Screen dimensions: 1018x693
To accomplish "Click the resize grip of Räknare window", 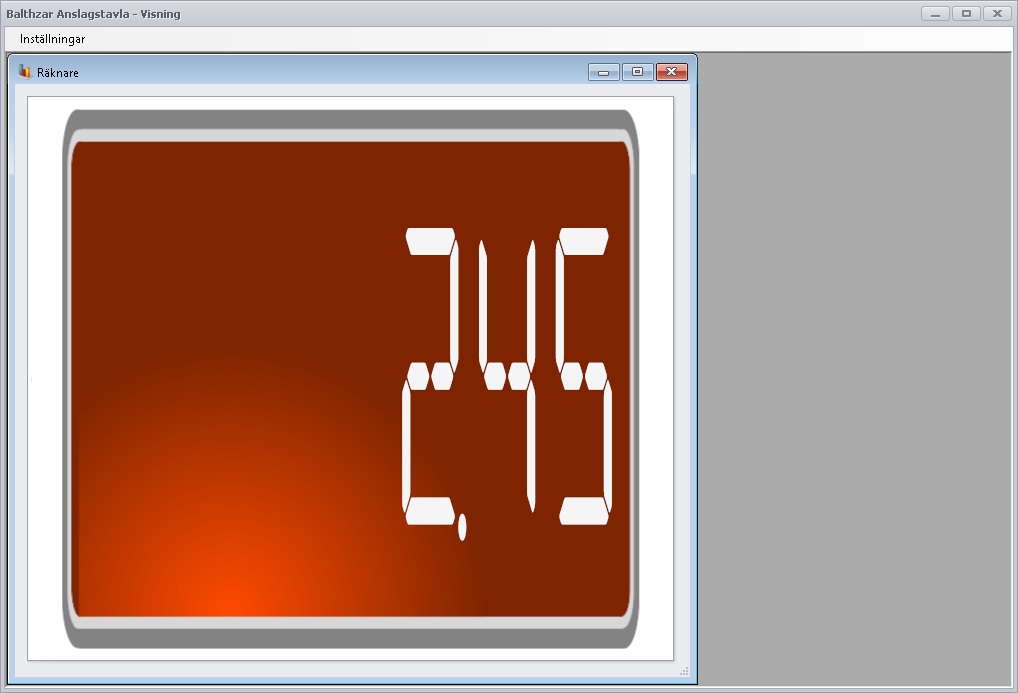I will tap(684, 671).
